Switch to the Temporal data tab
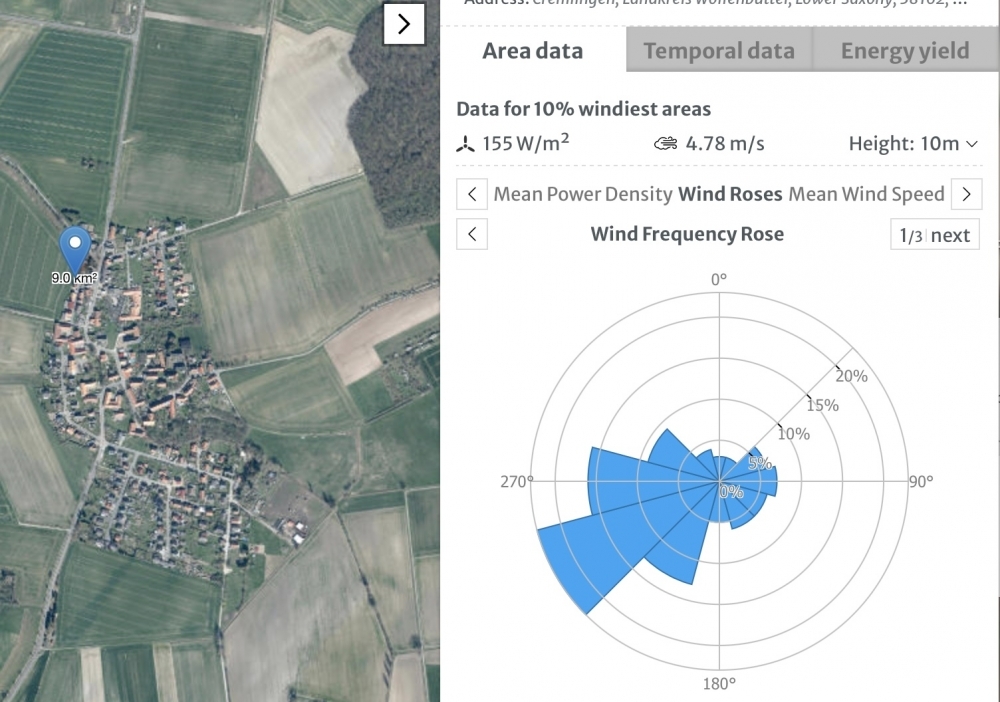Image resolution: width=1000 pixels, height=702 pixels. pyautogui.click(x=719, y=51)
